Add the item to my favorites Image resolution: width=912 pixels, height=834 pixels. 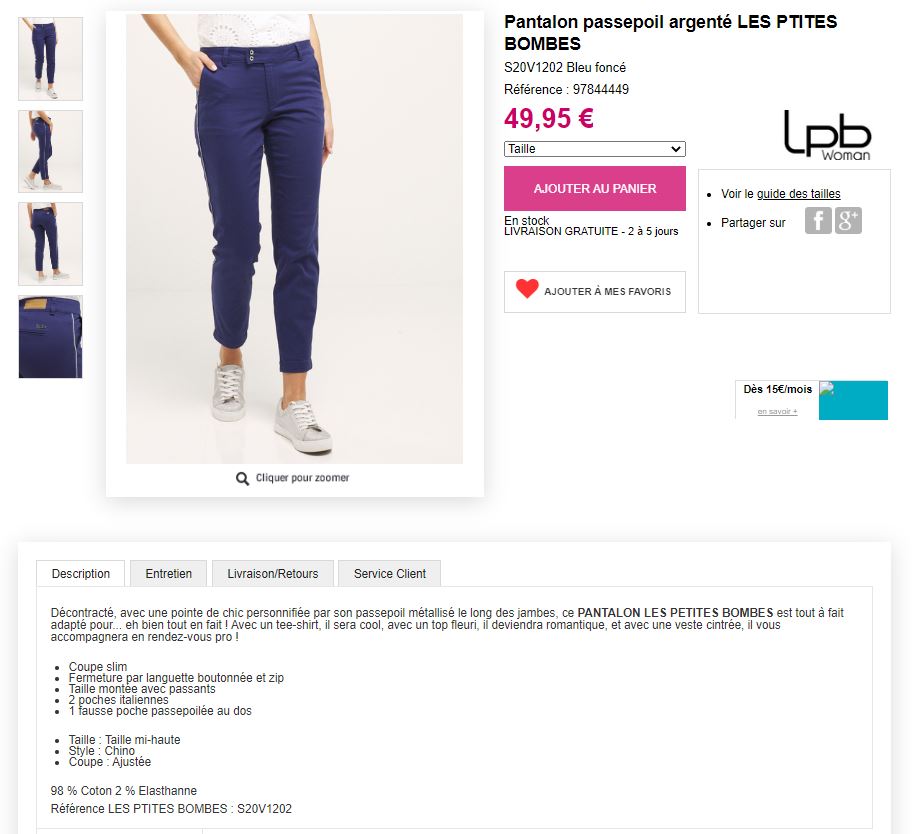click(x=594, y=292)
